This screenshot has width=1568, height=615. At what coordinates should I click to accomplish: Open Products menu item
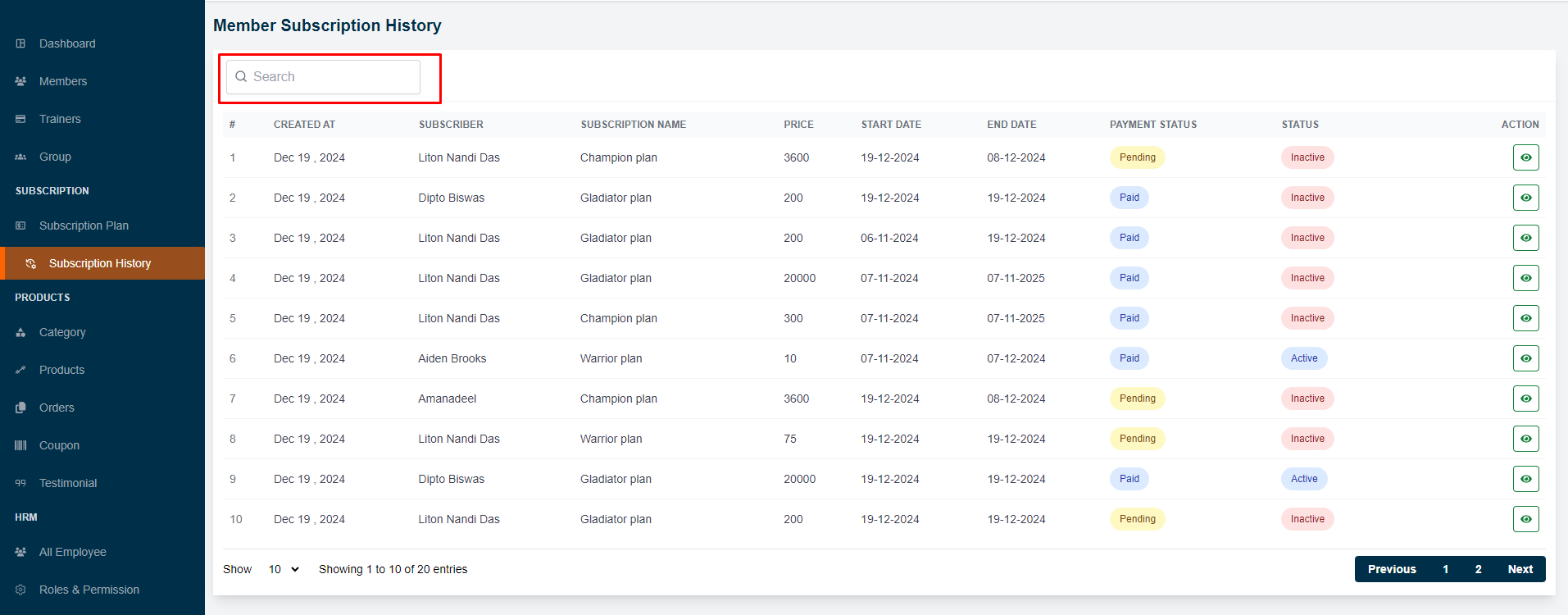click(x=61, y=370)
